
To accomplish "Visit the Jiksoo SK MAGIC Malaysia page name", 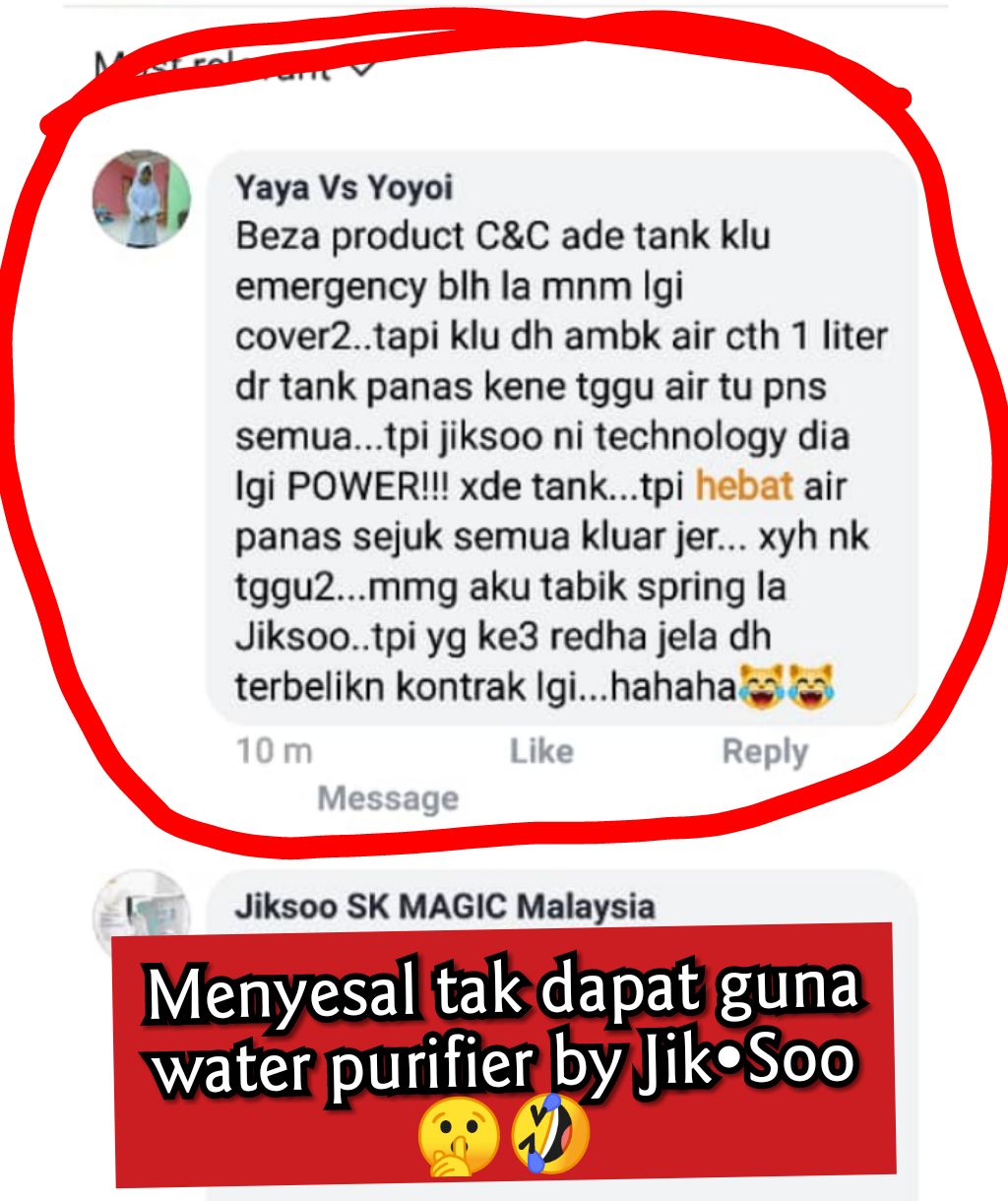I will 445,906.
